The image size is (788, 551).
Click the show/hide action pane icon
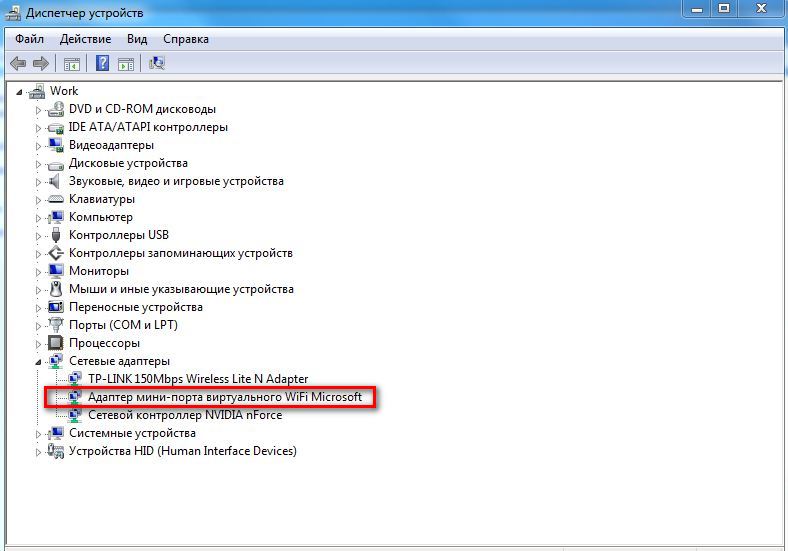tap(126, 64)
